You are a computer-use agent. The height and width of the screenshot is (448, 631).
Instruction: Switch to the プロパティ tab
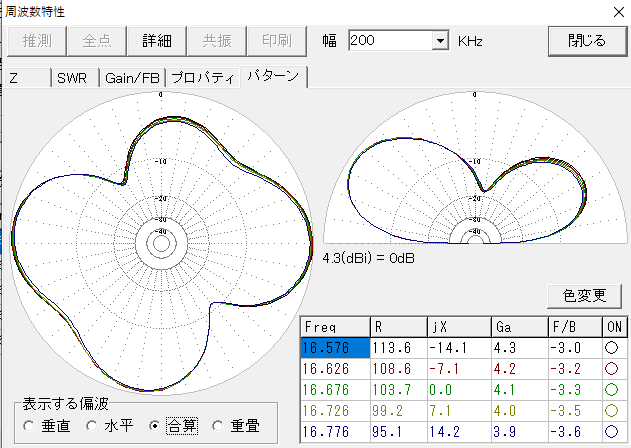[202, 78]
